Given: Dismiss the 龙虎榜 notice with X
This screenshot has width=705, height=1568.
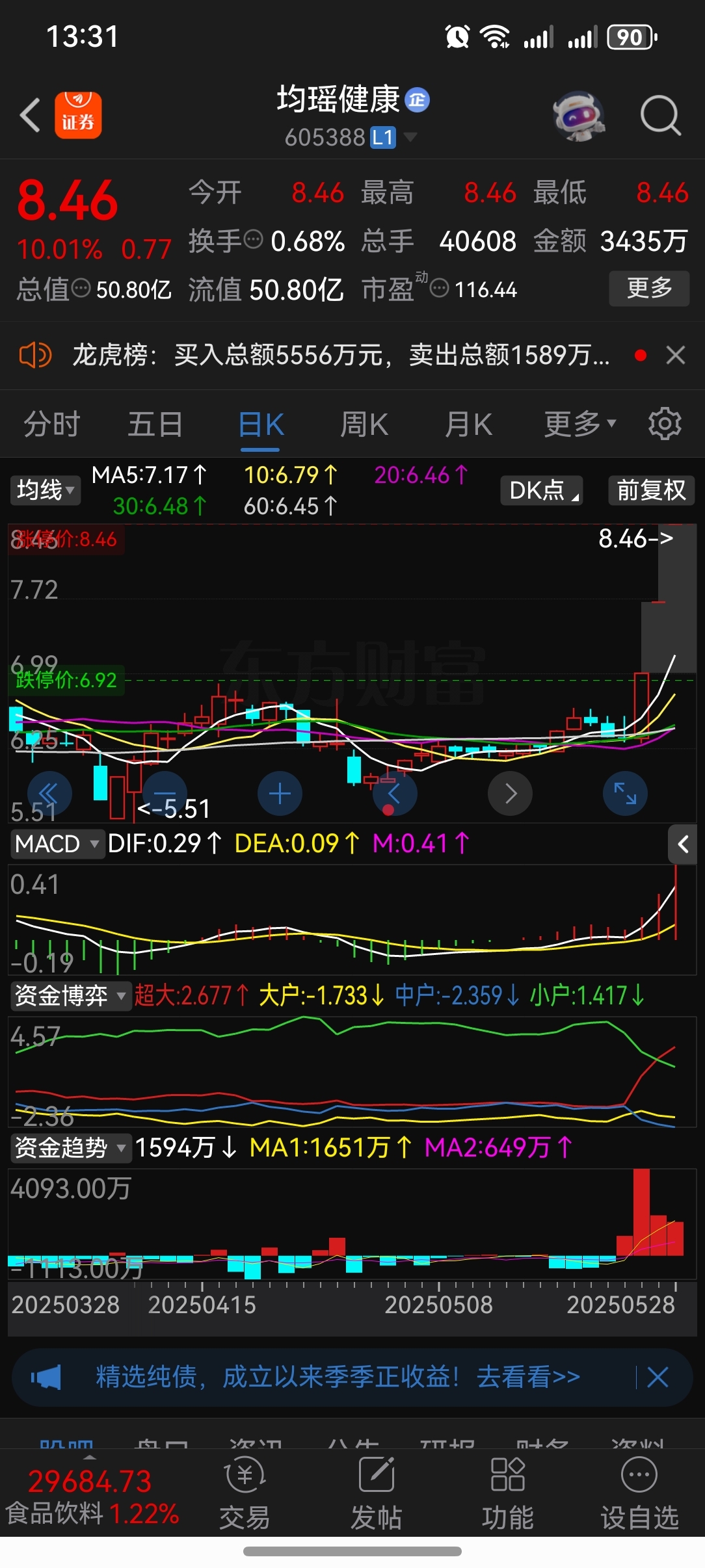Looking at the screenshot, I should coord(676,355).
